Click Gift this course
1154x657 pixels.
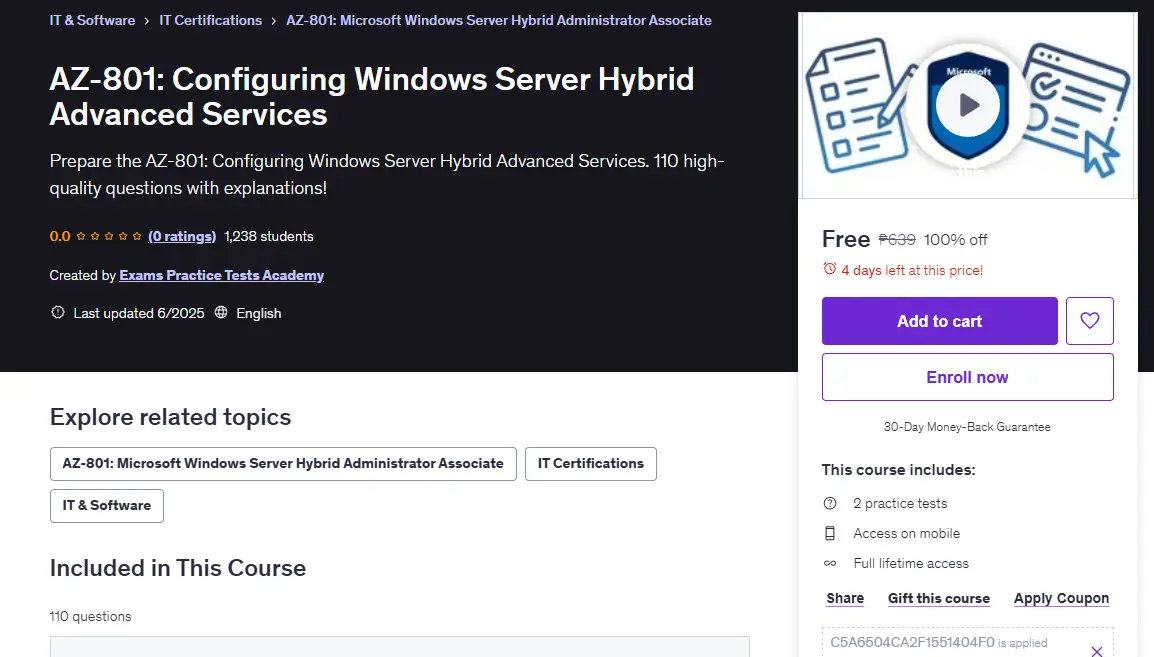coord(938,598)
